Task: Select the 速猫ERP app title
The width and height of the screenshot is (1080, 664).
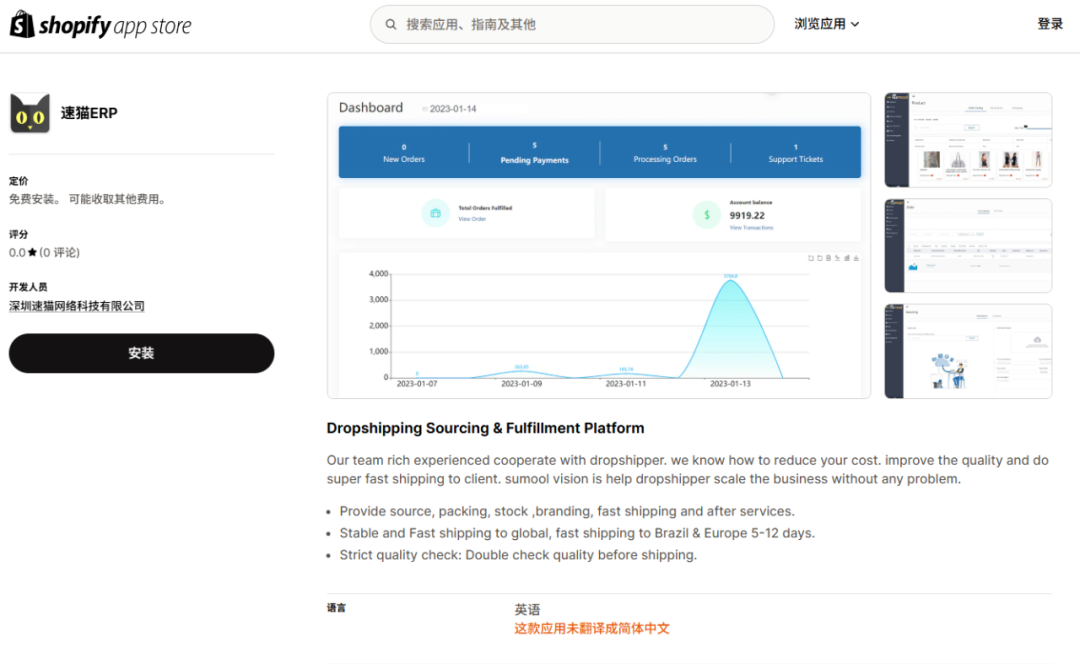Action: point(89,113)
